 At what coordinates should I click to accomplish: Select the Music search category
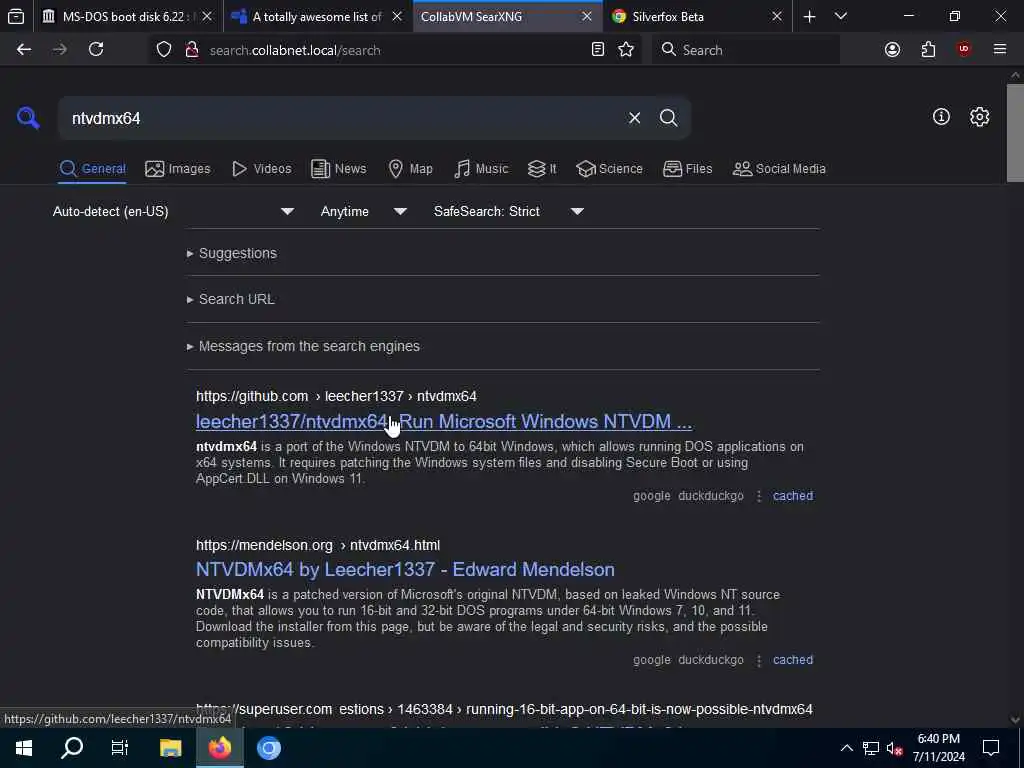click(x=481, y=168)
